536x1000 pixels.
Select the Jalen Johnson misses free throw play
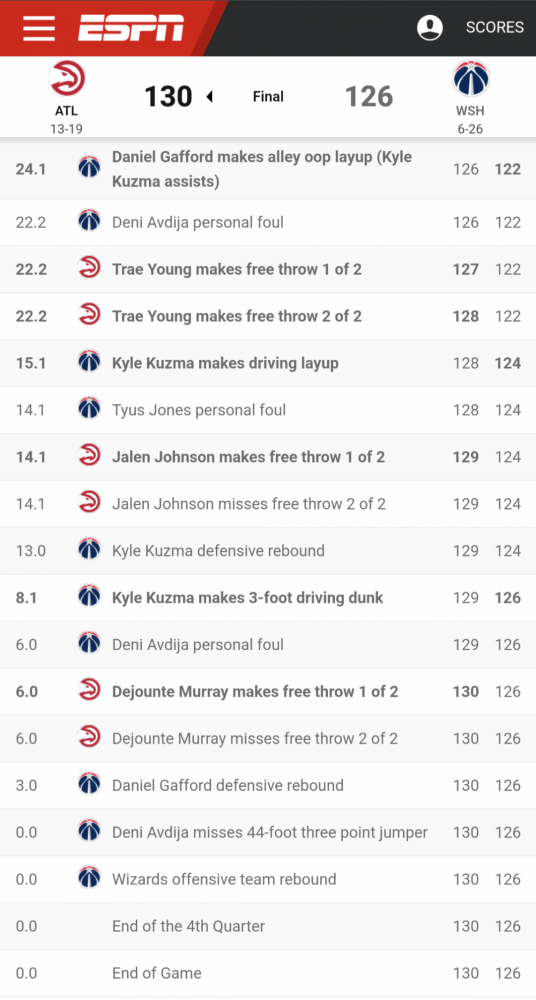(268, 504)
